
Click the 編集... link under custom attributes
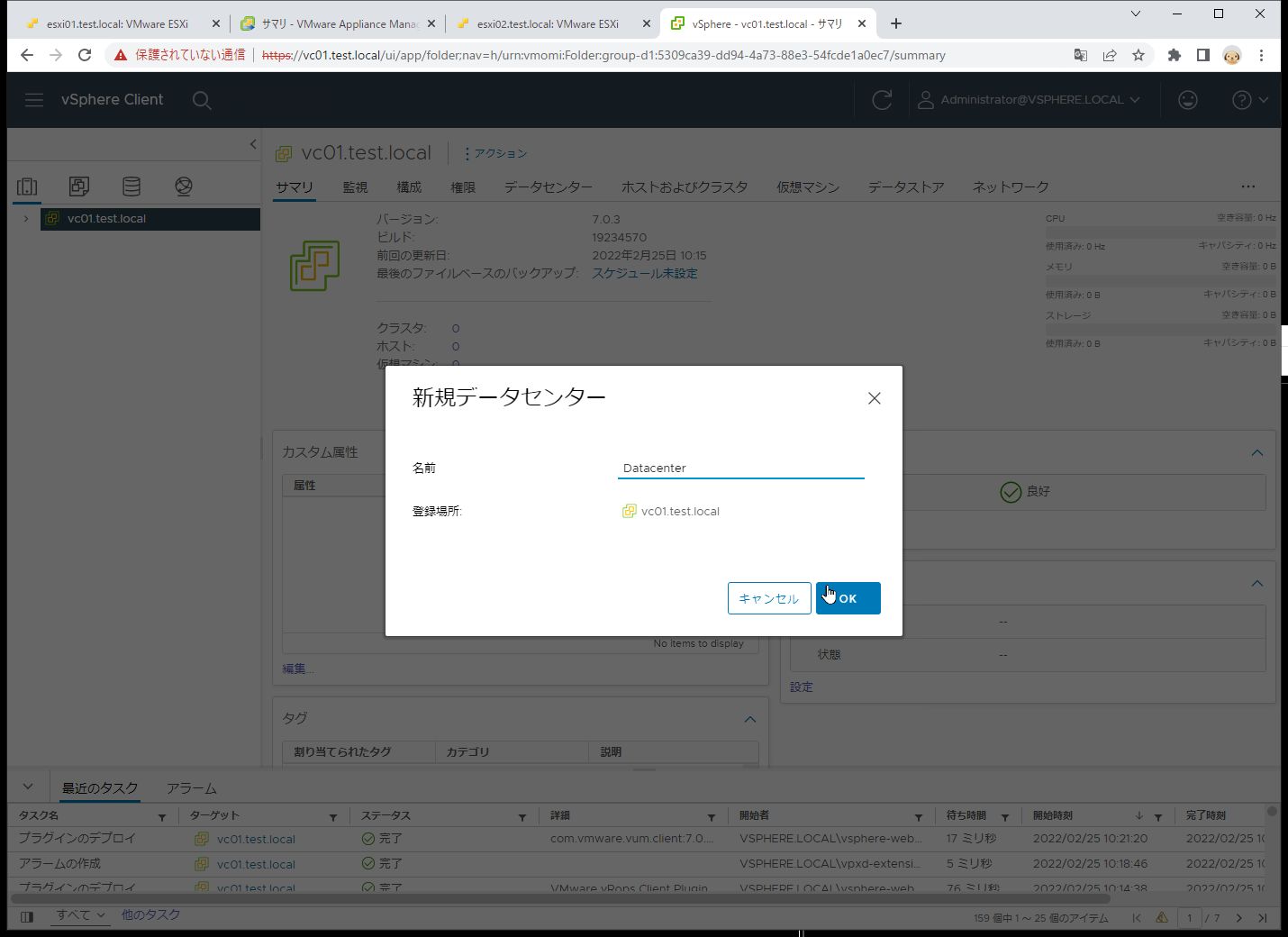(x=298, y=669)
